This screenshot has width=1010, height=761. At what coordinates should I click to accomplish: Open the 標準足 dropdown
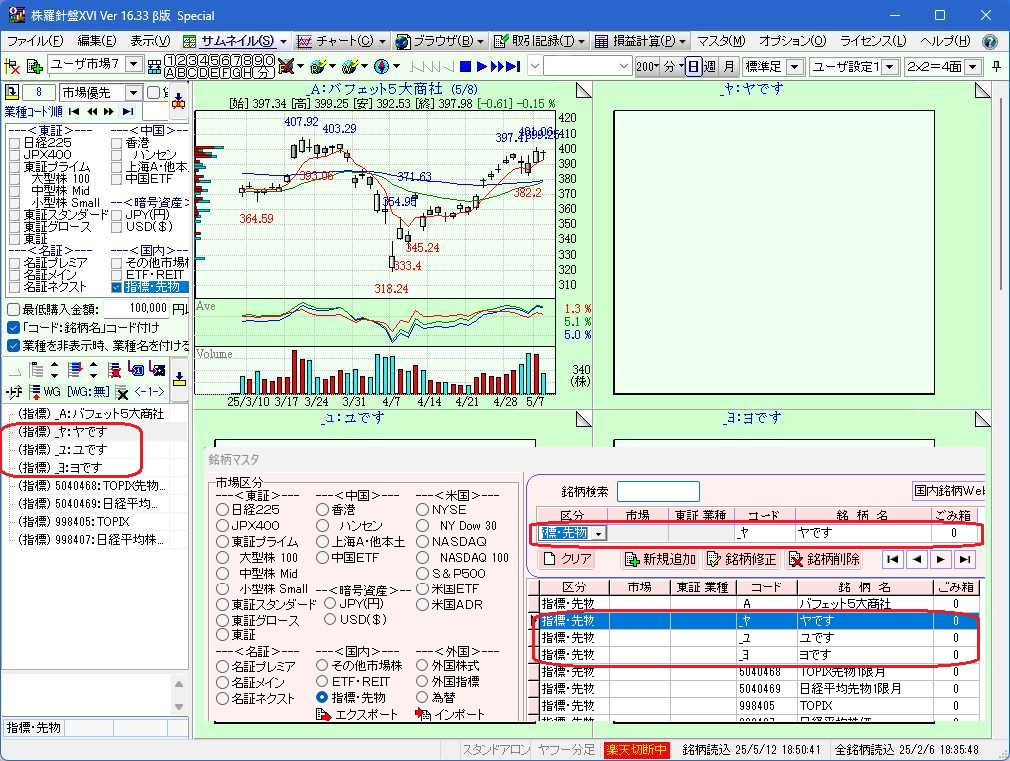click(795, 66)
